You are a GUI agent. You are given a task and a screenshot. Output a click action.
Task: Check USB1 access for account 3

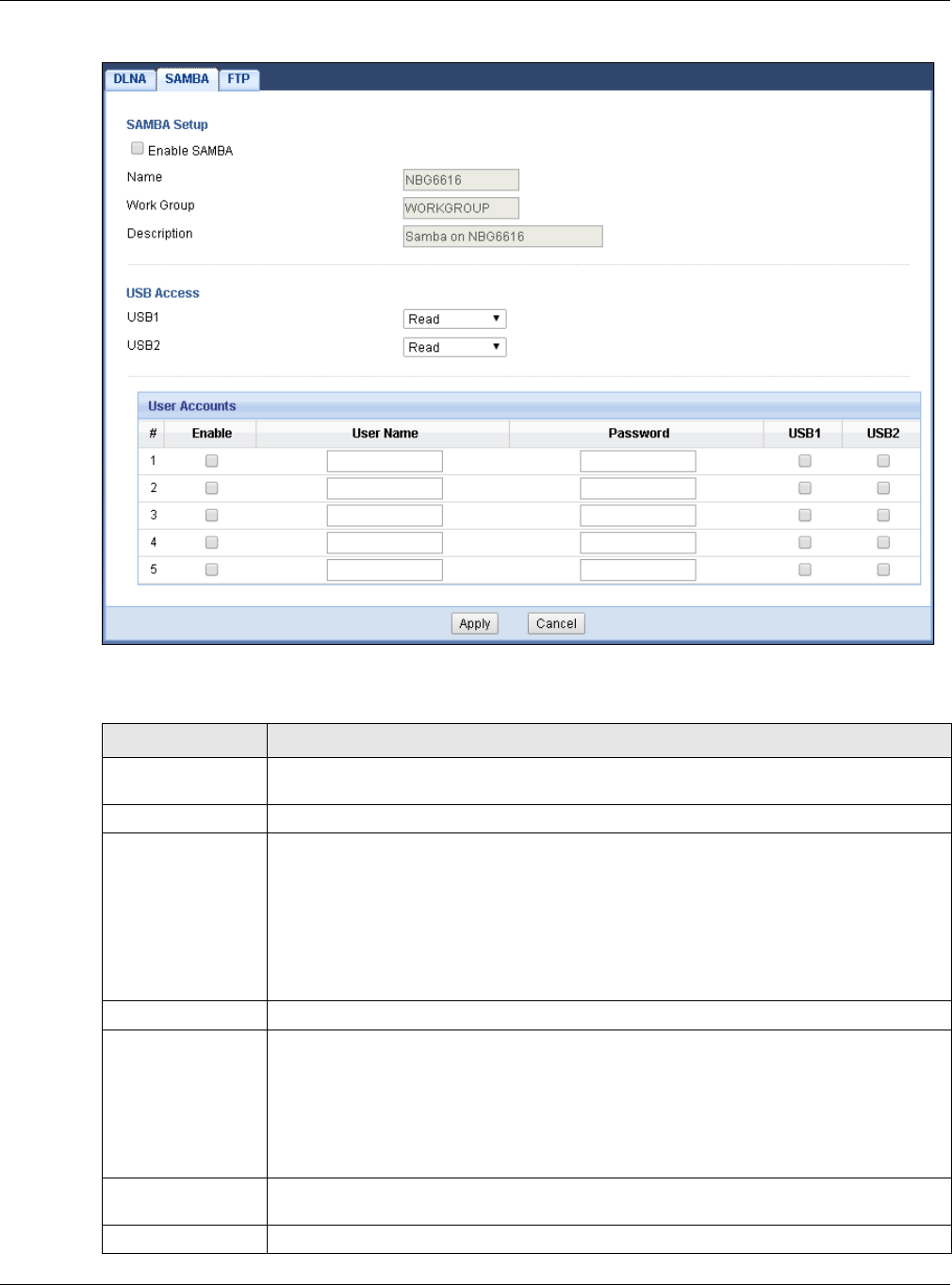click(x=805, y=516)
